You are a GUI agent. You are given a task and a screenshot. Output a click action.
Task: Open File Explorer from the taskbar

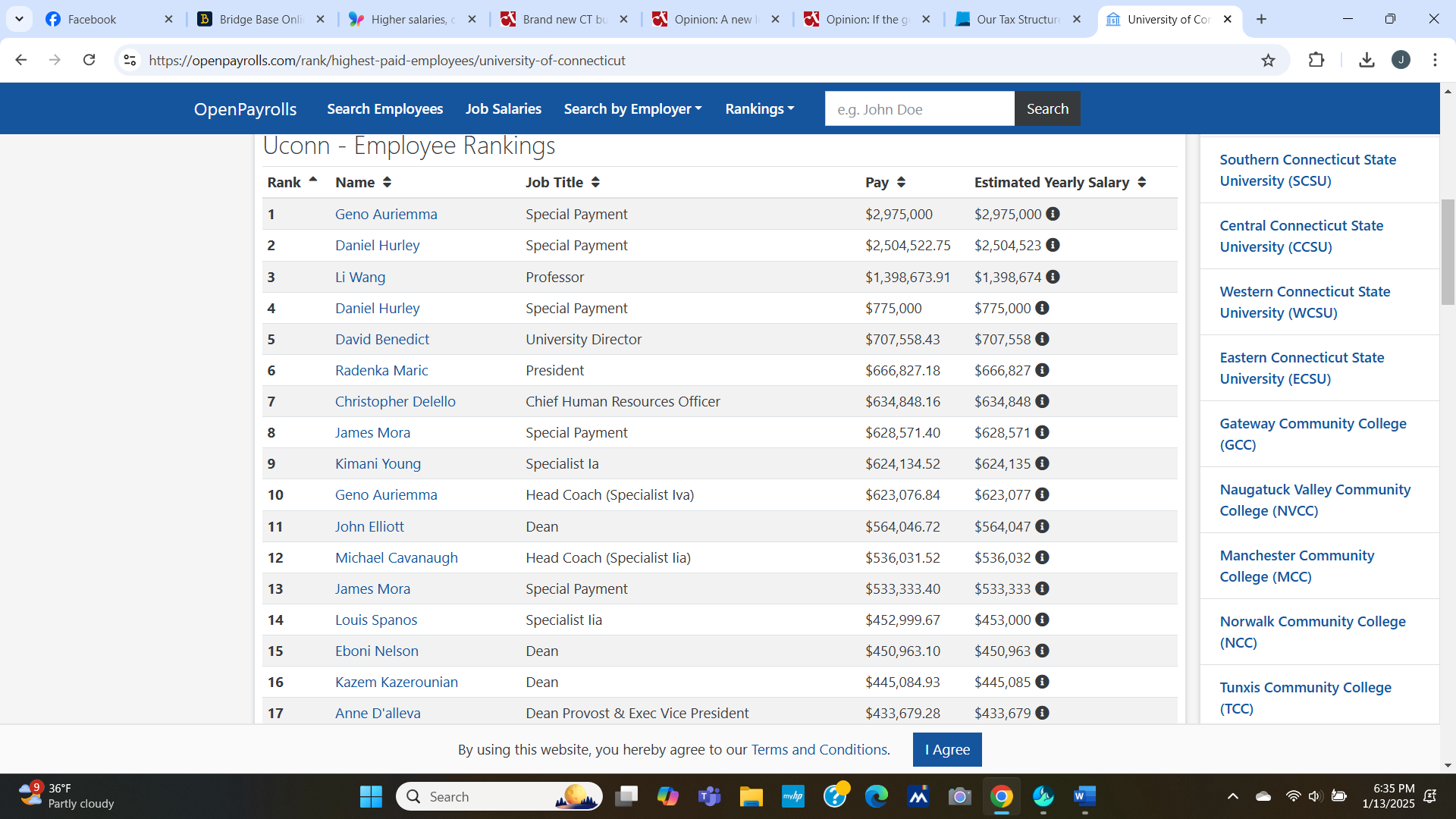751,796
